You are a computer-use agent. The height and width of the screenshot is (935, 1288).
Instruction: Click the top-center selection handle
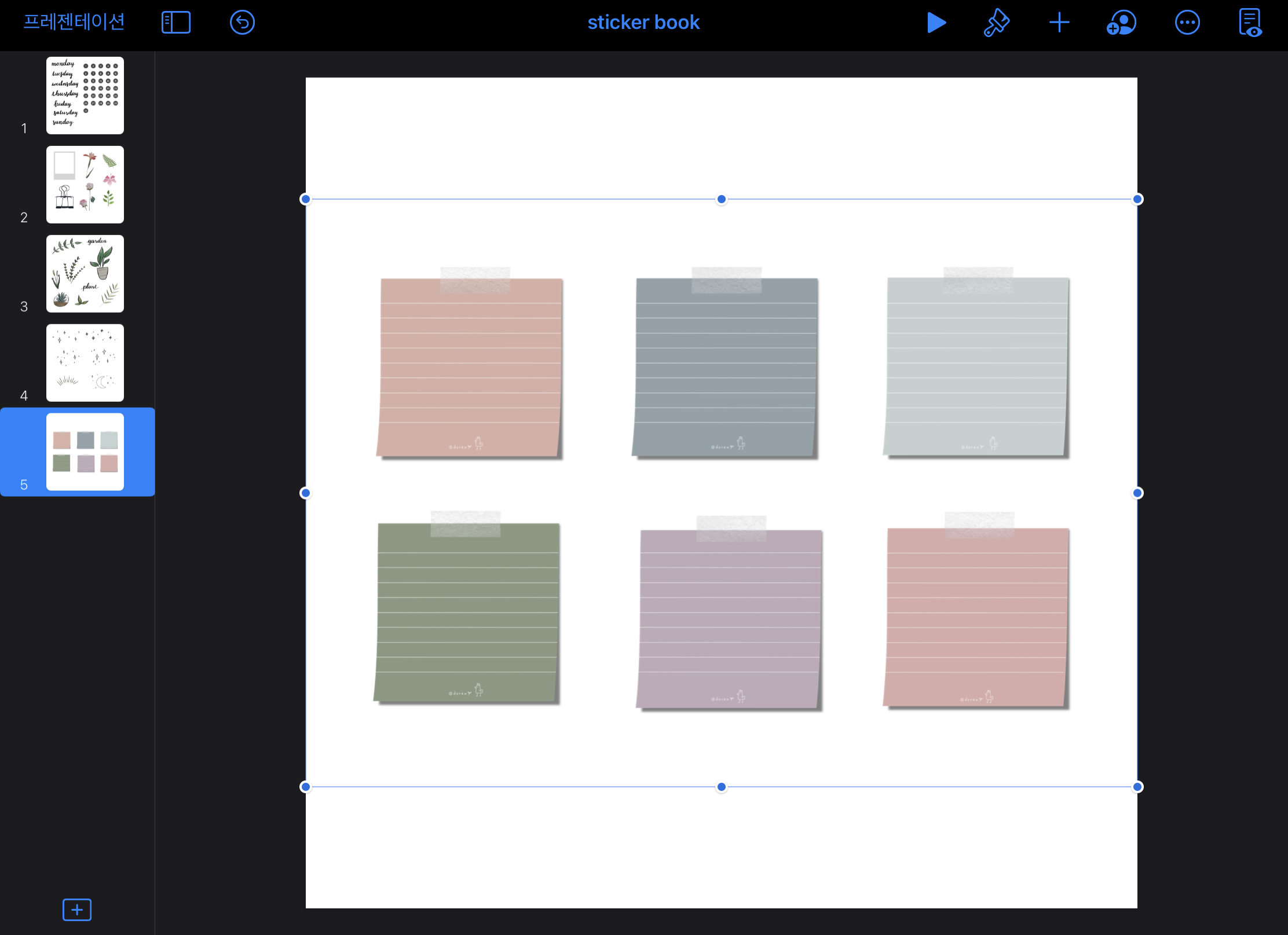point(721,199)
